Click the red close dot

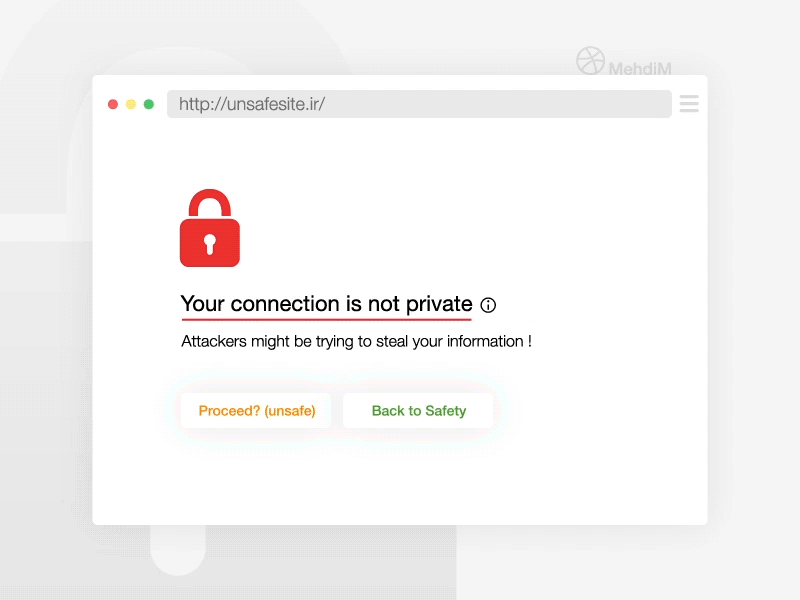coord(113,104)
